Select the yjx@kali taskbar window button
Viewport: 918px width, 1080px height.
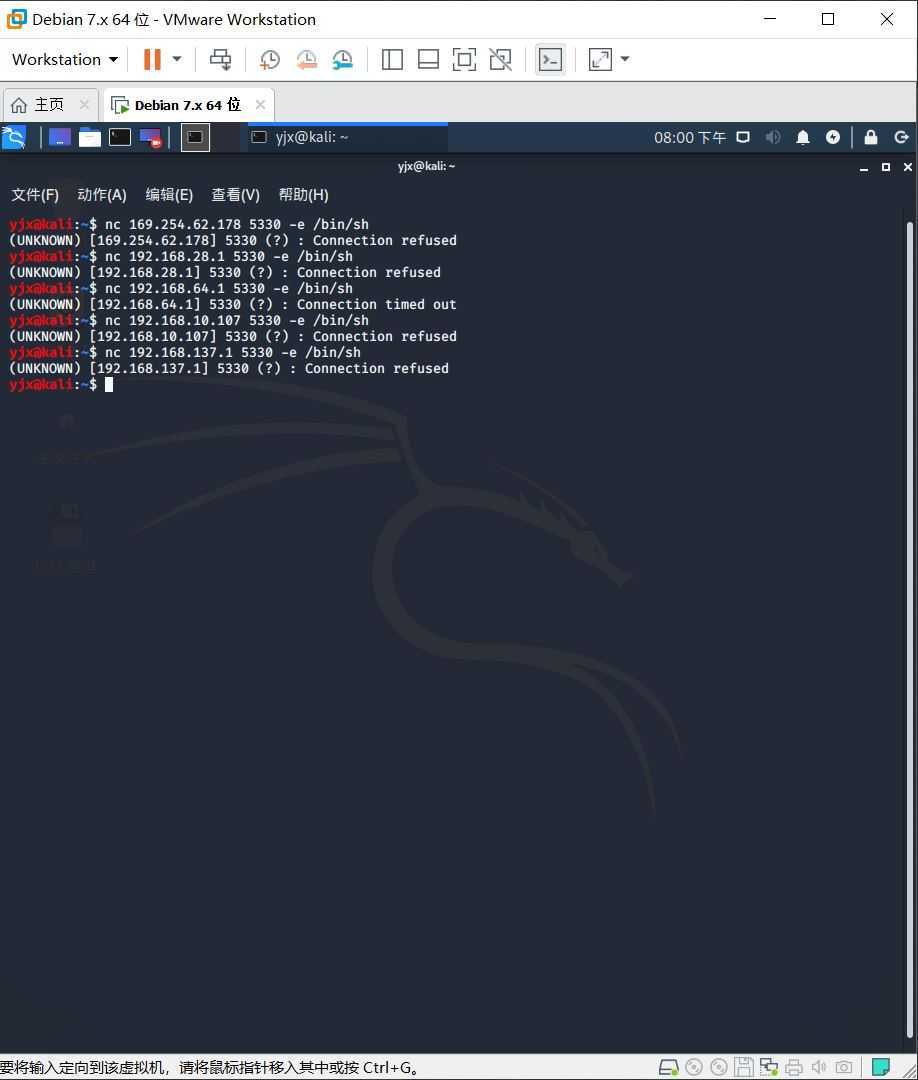tap(347, 137)
